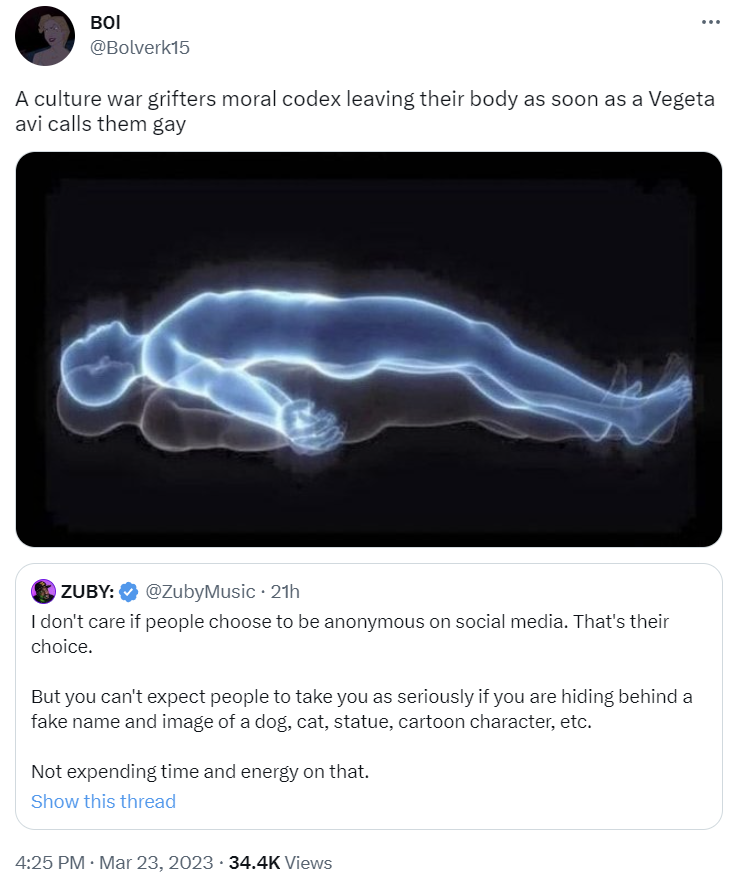
Task: Open the BOI display name link
Action: coord(104,24)
